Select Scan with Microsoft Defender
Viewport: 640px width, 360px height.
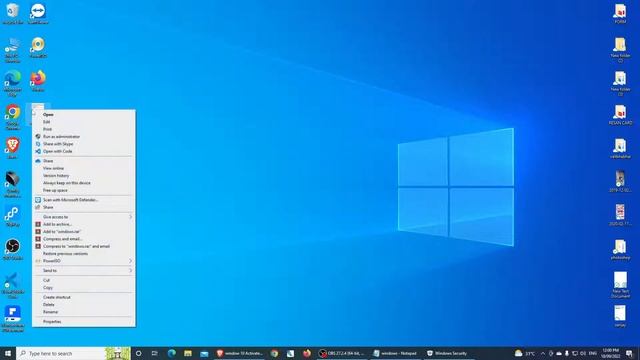84,200
